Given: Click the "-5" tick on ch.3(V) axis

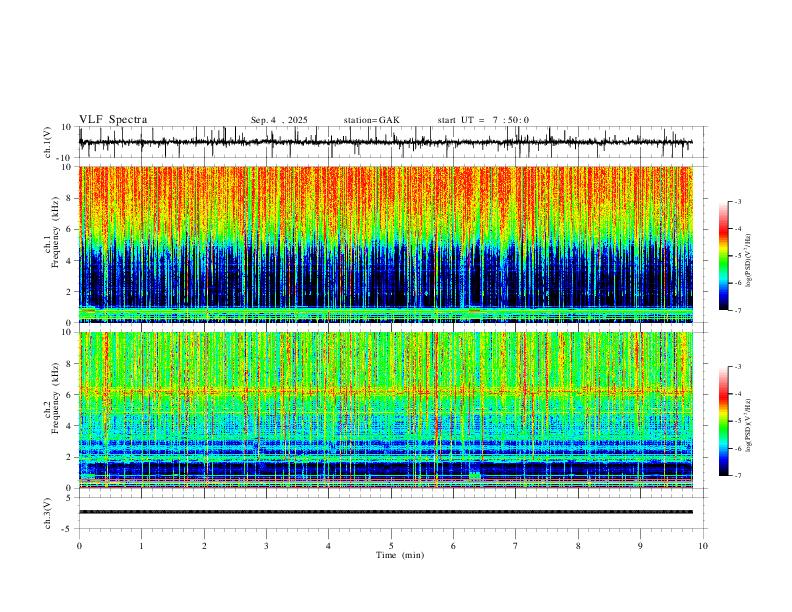Looking at the screenshot, I should coord(68,529).
